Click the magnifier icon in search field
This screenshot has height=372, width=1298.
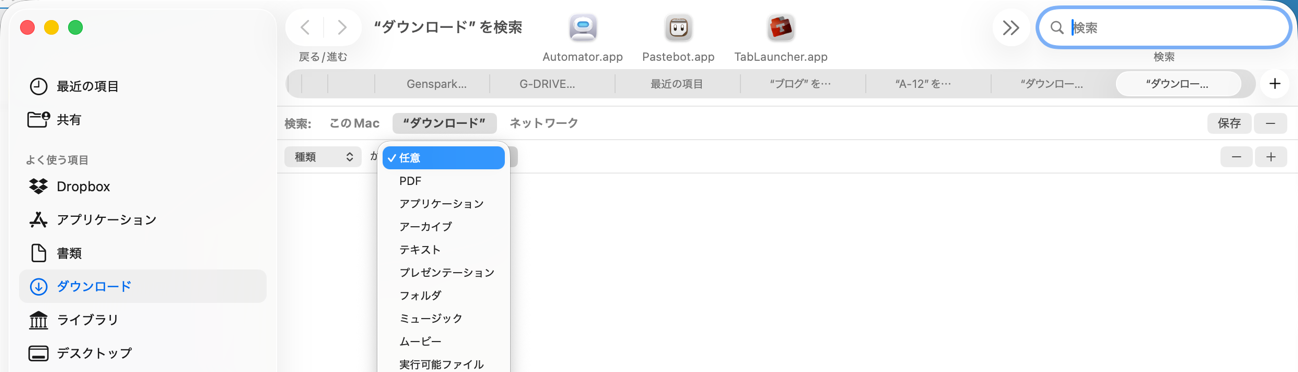[x=1057, y=28]
